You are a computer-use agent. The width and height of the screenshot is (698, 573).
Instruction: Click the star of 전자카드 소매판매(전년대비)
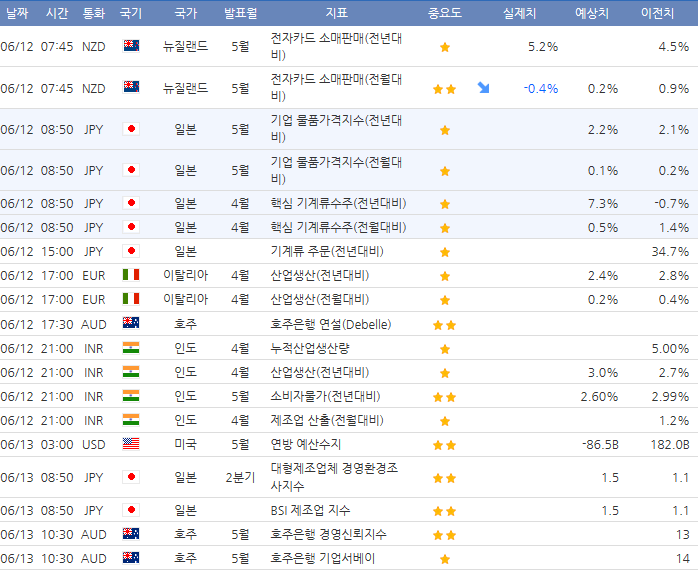(x=445, y=47)
